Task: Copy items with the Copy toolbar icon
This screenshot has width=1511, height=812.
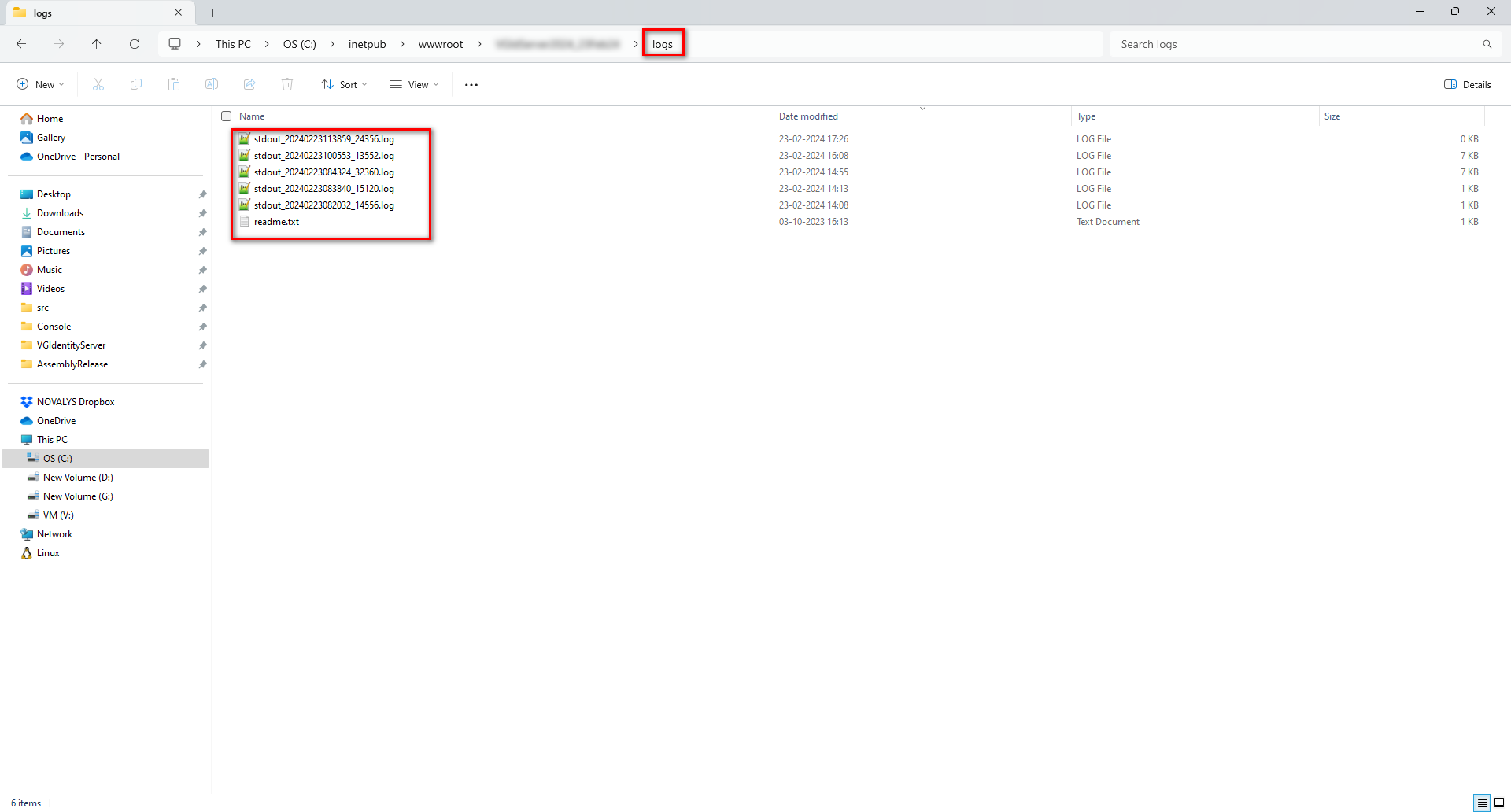Action: (x=135, y=84)
